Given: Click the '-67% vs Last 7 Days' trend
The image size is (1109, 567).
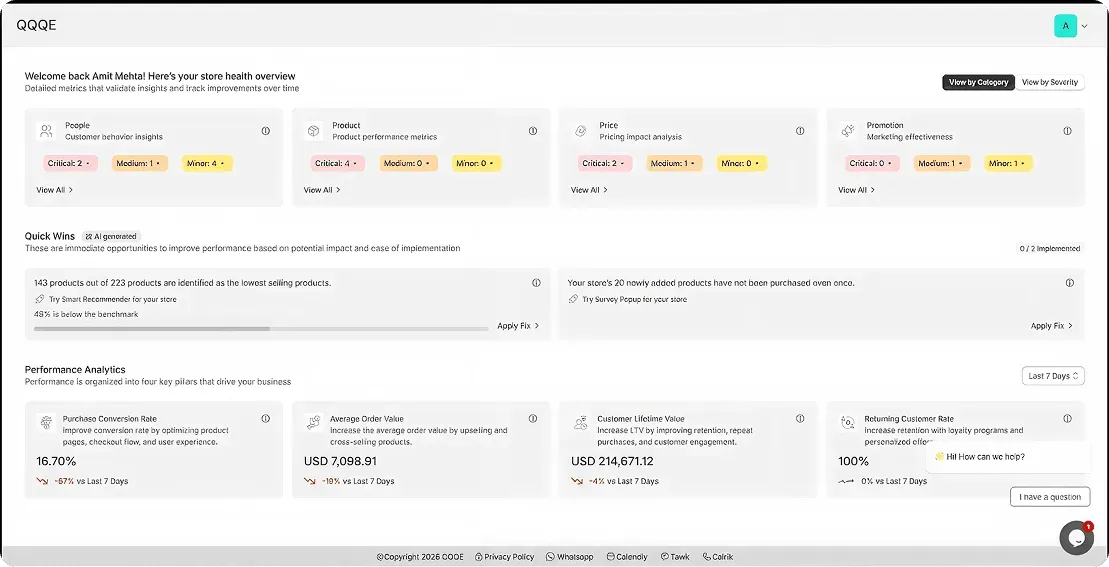Looking at the screenshot, I should (82, 481).
